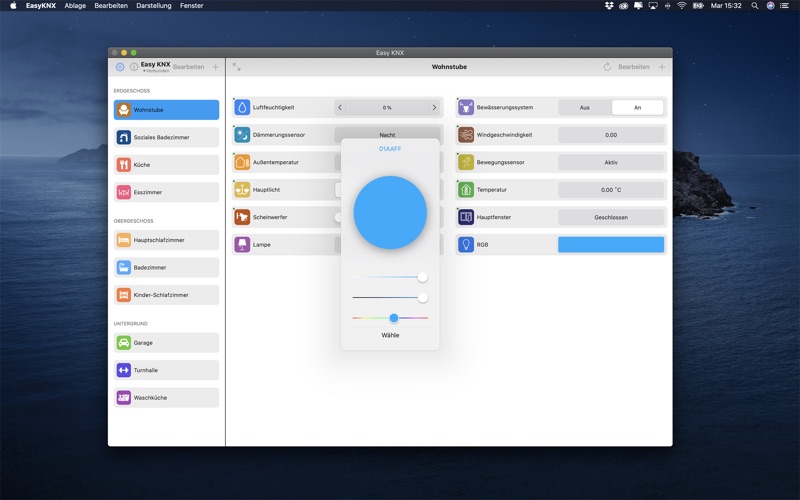Open the Notification Center list icon
Image resolution: width=800 pixels, height=500 pixels.
point(785,6)
